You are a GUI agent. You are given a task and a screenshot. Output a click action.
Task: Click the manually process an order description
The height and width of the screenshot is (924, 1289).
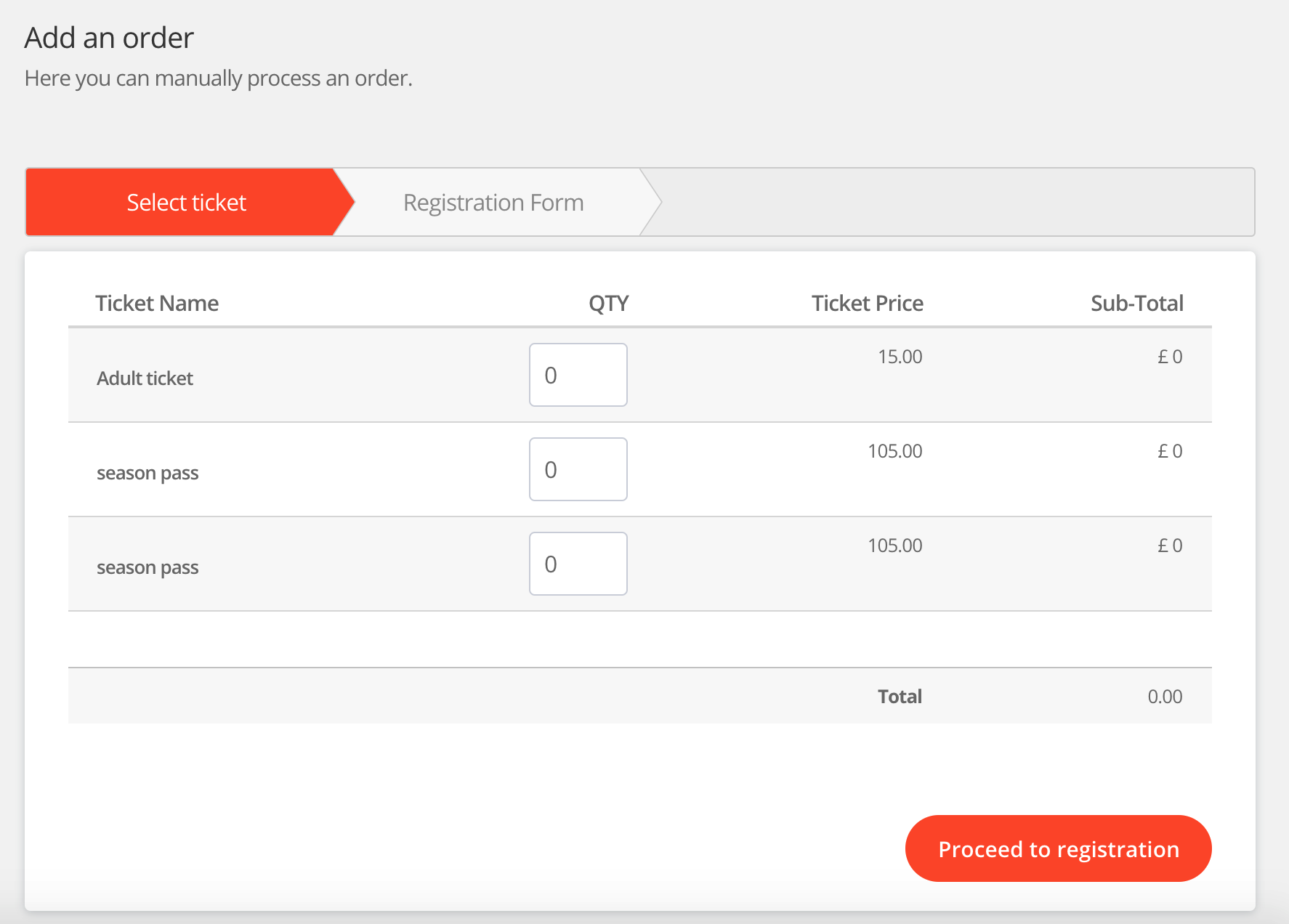218,78
